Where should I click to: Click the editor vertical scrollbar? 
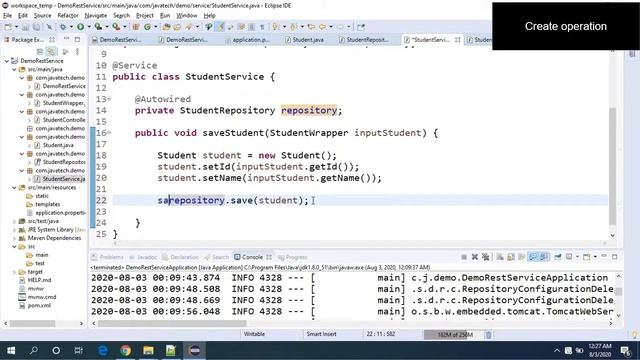coord(612,167)
